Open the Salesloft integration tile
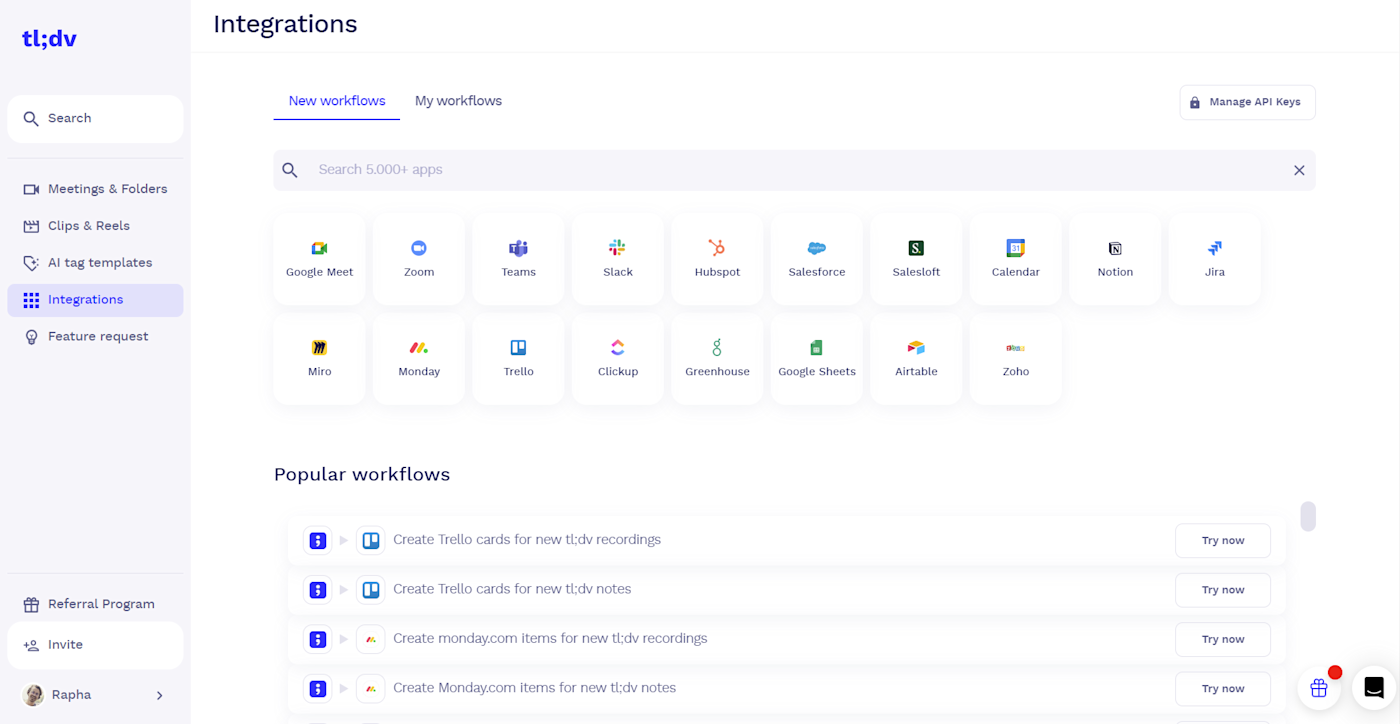The width and height of the screenshot is (1400, 724). click(916, 259)
